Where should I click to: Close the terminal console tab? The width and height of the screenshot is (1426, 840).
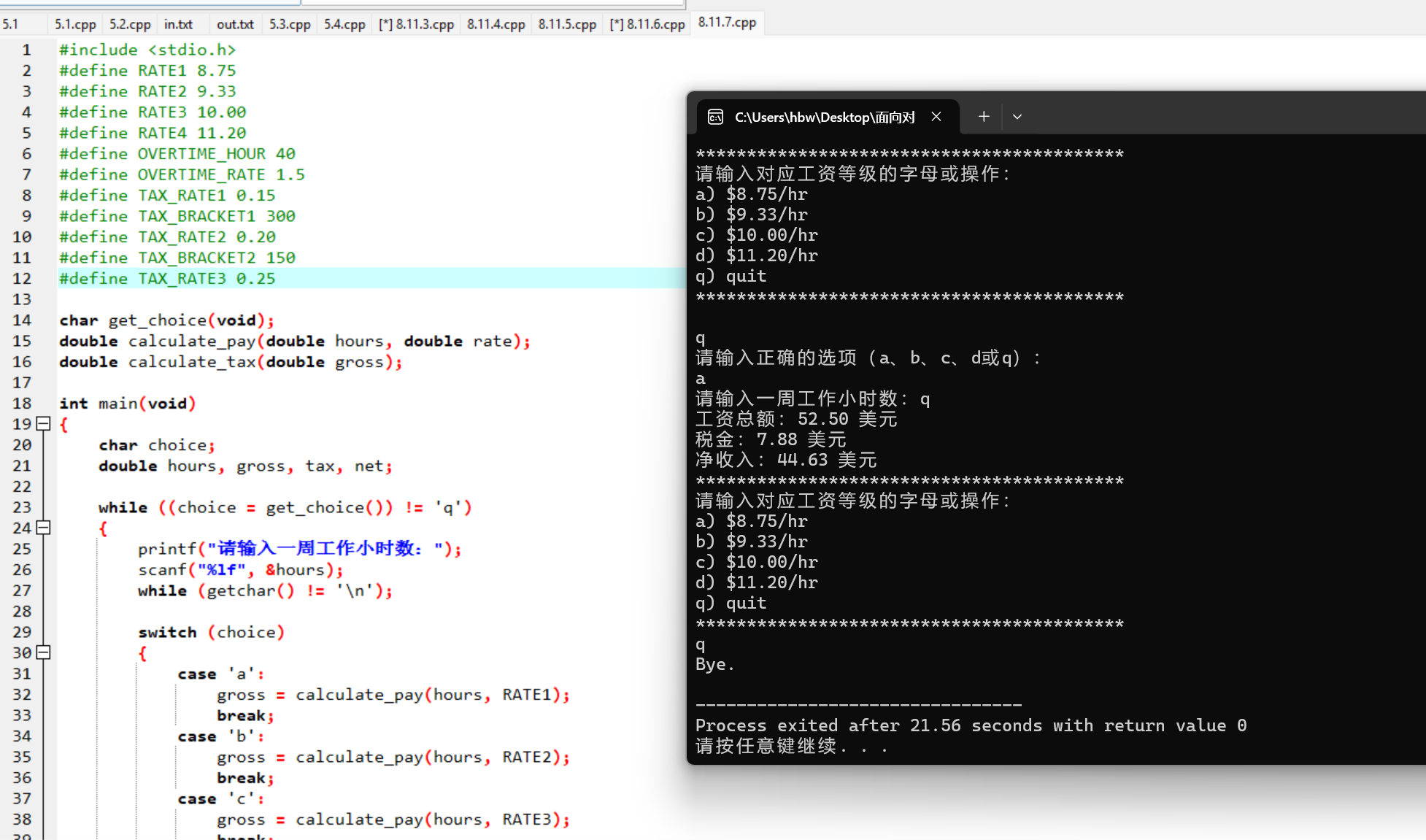click(x=936, y=117)
